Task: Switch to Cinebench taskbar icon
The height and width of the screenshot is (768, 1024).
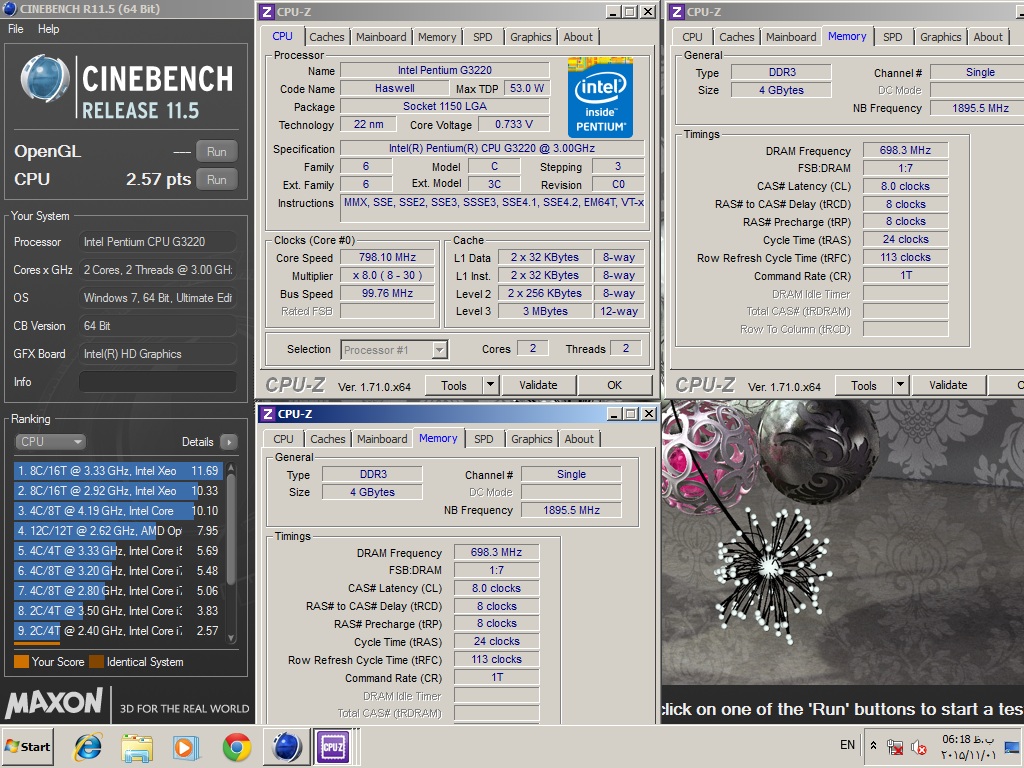Action: [286, 746]
